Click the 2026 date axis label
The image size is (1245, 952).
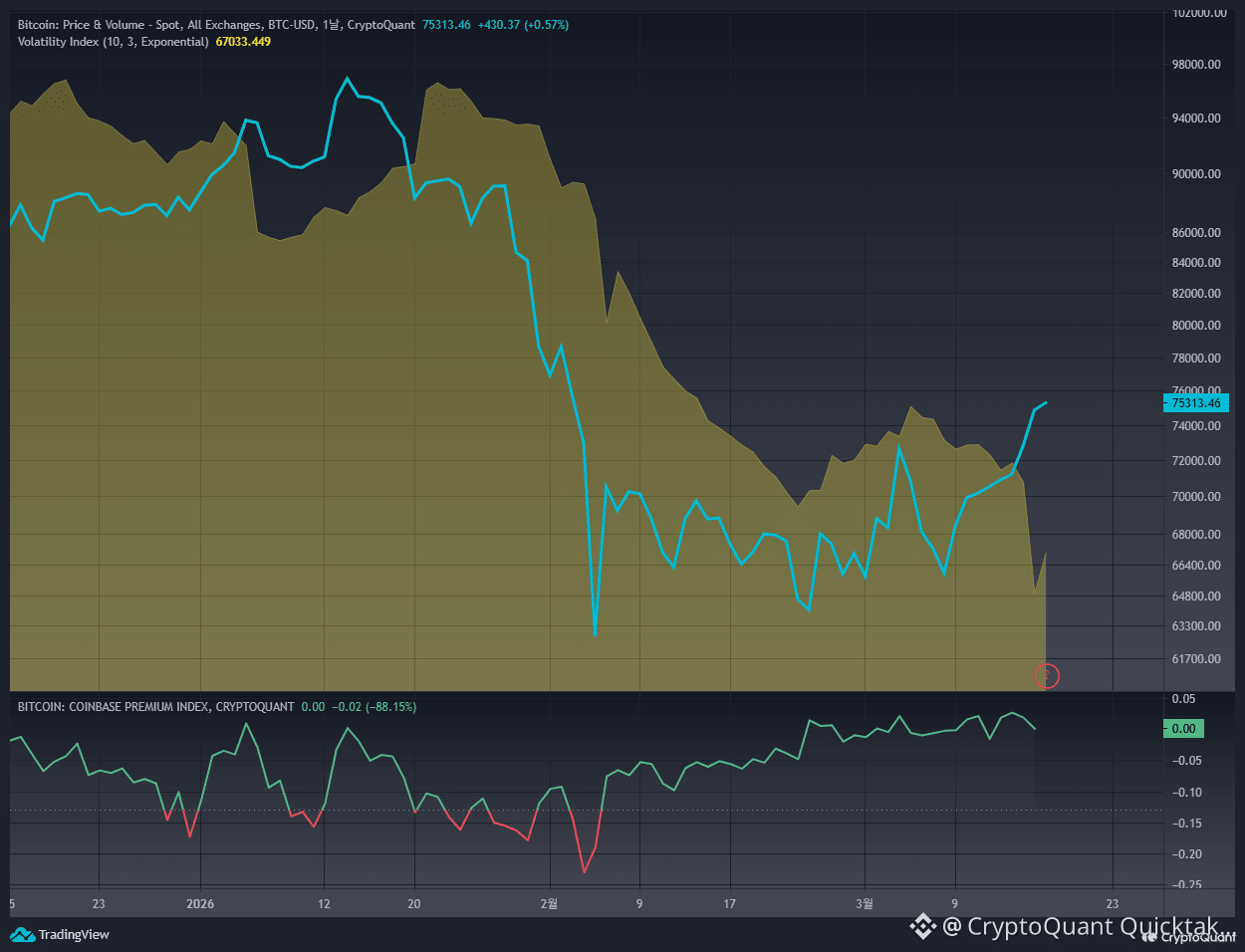(201, 904)
